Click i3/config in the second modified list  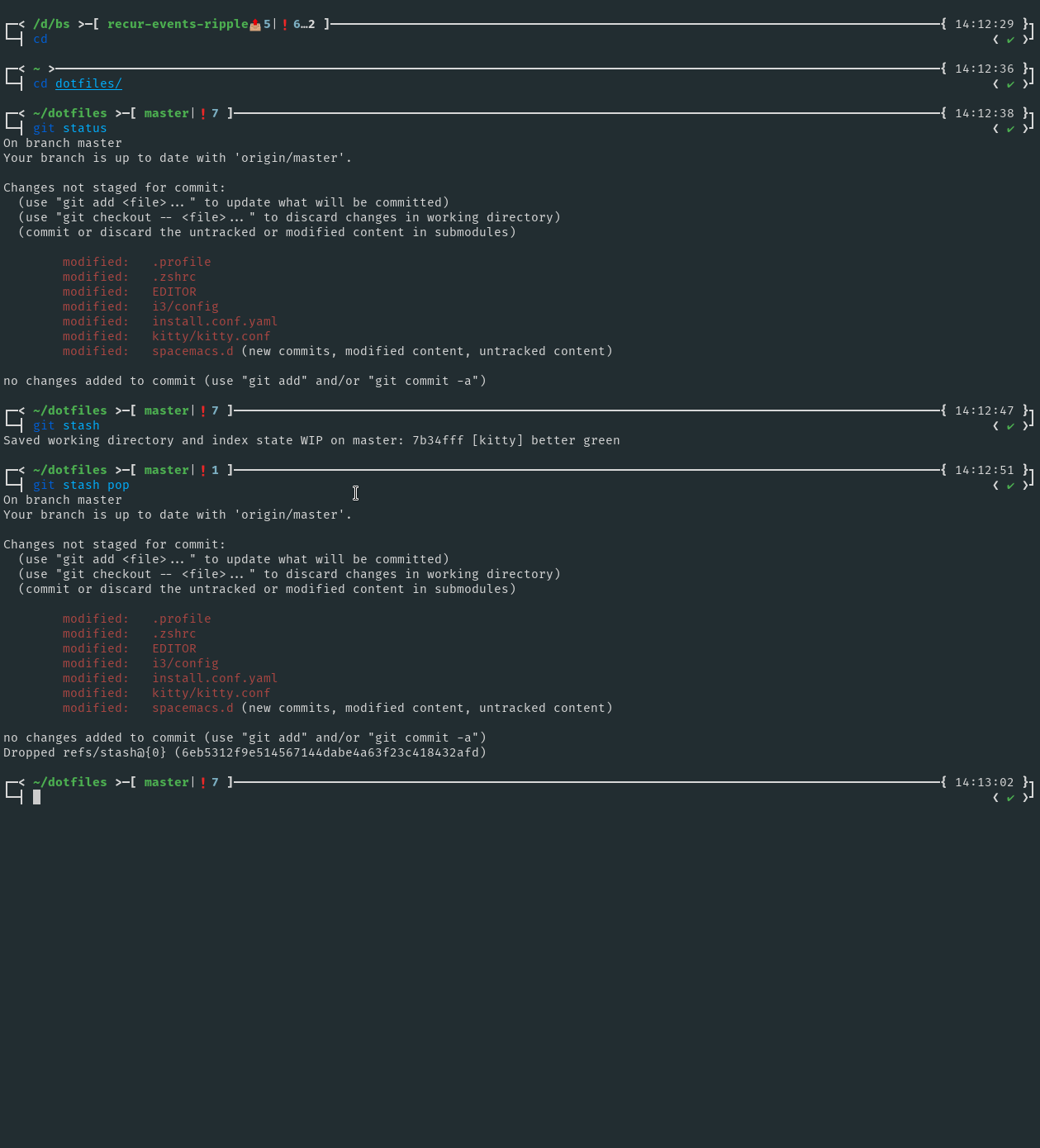(x=185, y=663)
